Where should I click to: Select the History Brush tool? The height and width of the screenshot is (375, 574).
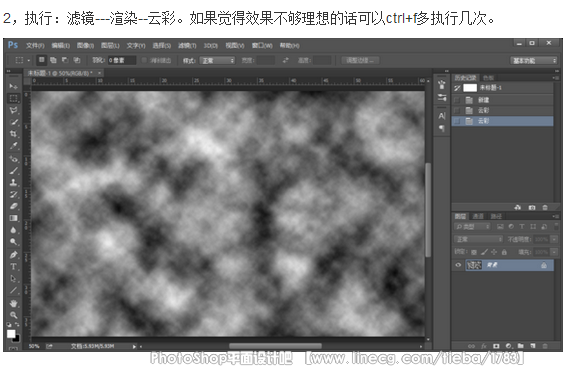(x=13, y=194)
